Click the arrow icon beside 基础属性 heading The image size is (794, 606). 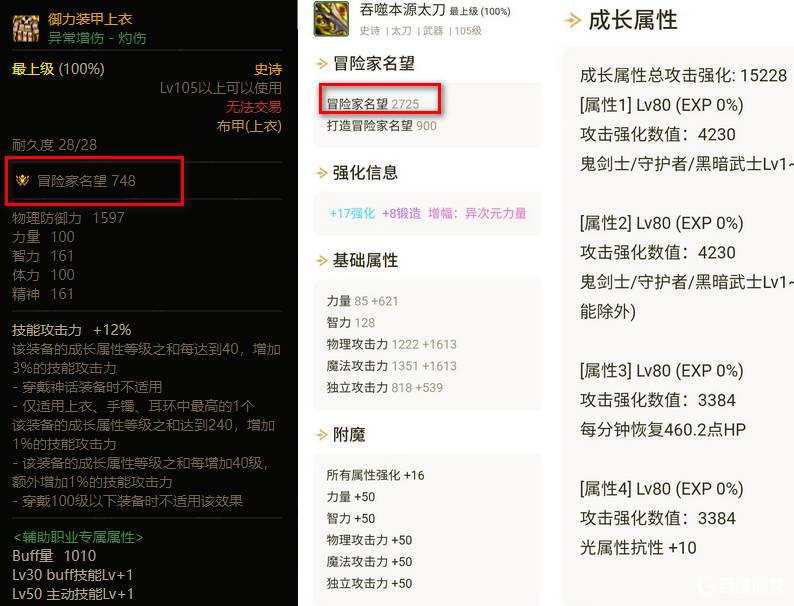coord(322,261)
